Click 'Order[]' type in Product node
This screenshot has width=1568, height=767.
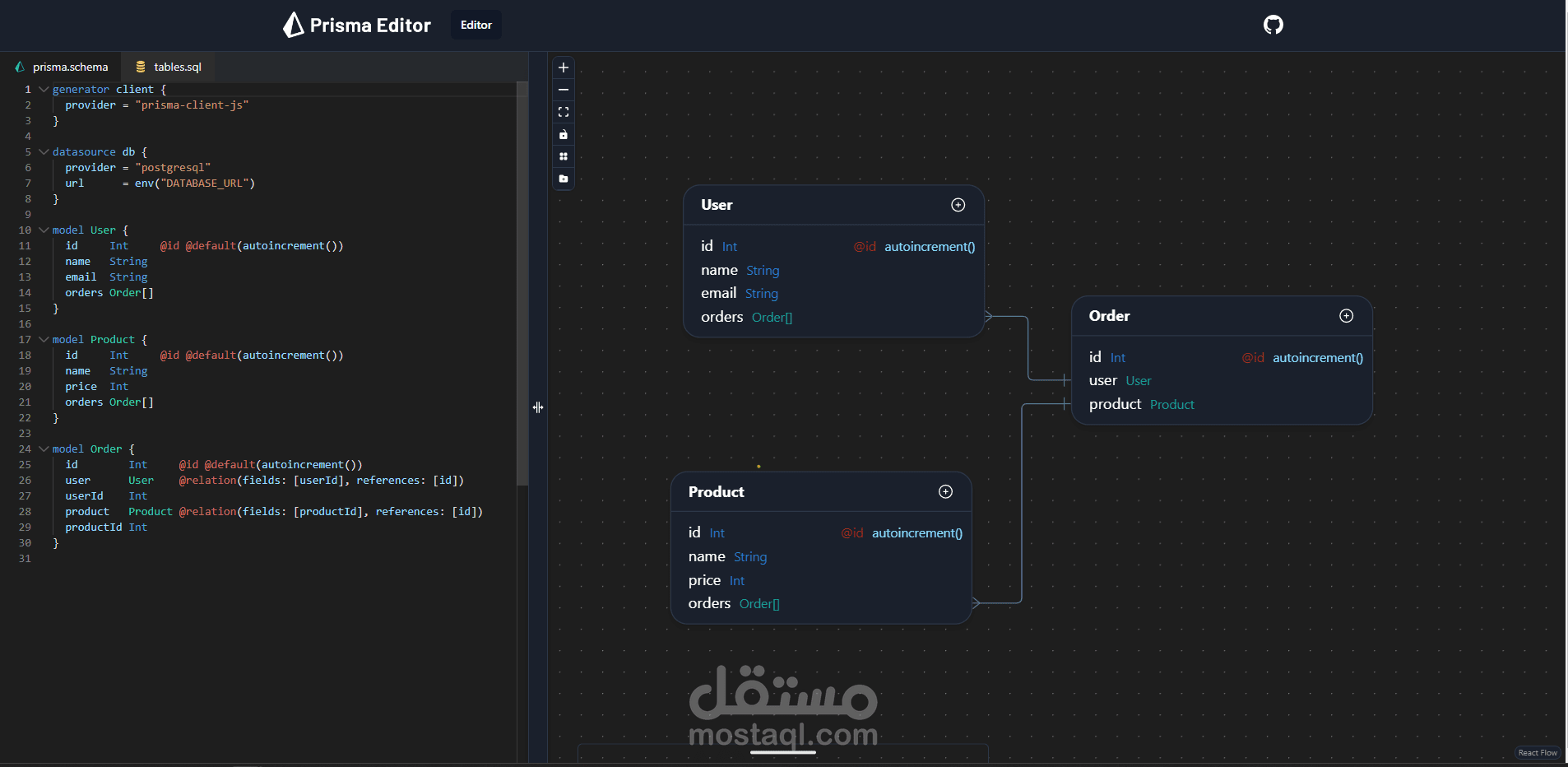(759, 604)
